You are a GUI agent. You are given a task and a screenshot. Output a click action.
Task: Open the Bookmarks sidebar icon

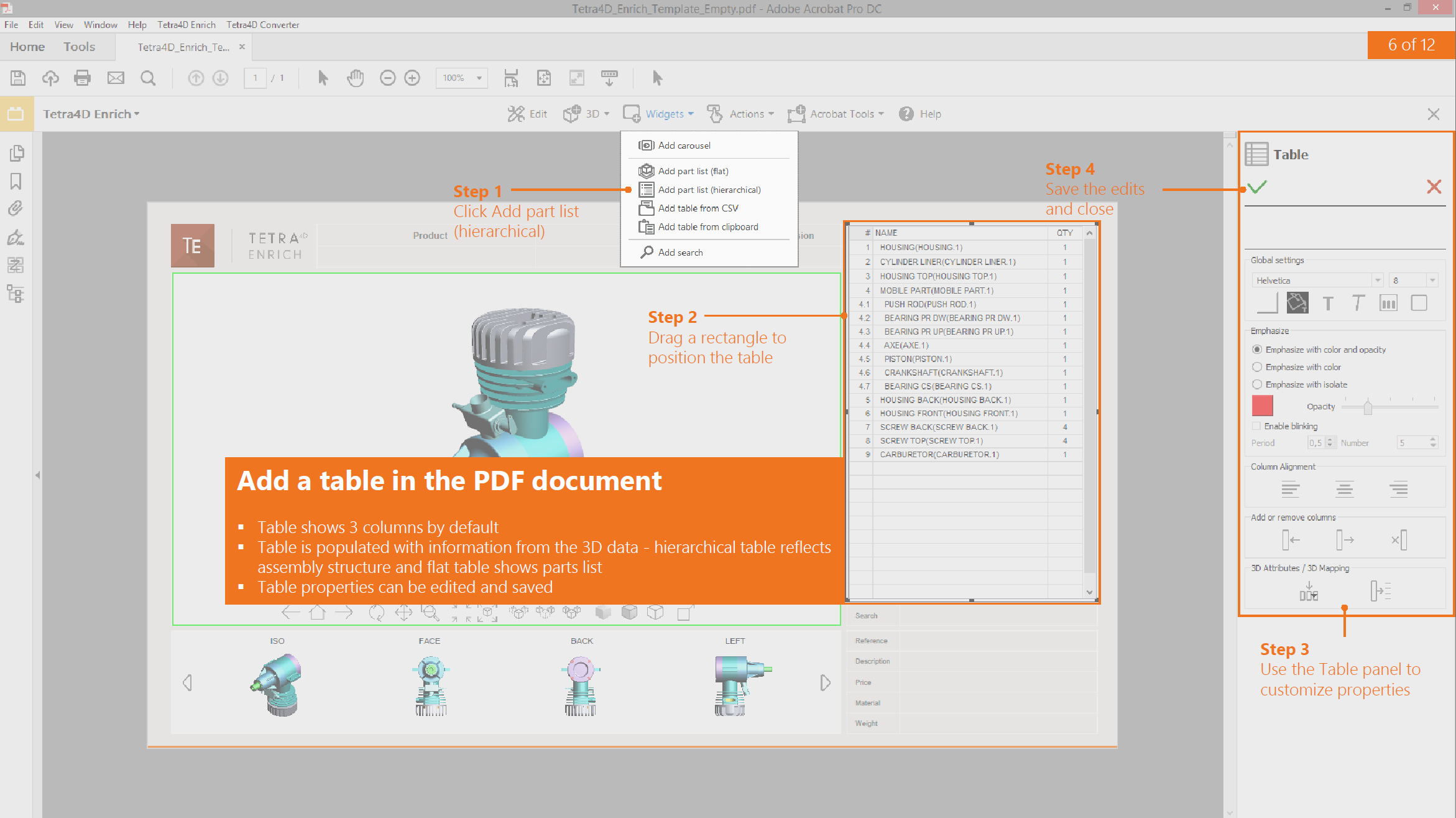coord(16,181)
